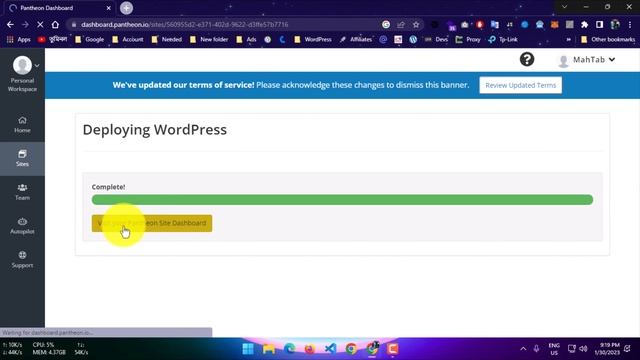The height and width of the screenshot is (360, 640).
Task: Open the Proxy bookmark
Action: coord(468,40)
